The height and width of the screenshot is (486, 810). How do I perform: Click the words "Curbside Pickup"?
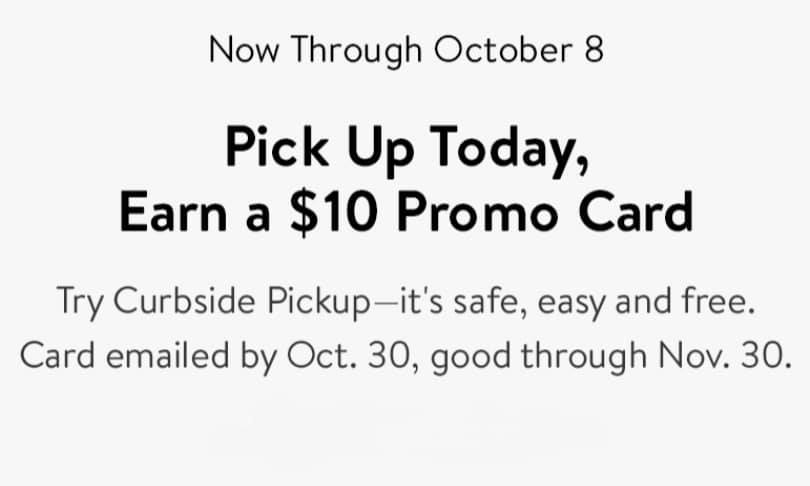coord(241,301)
